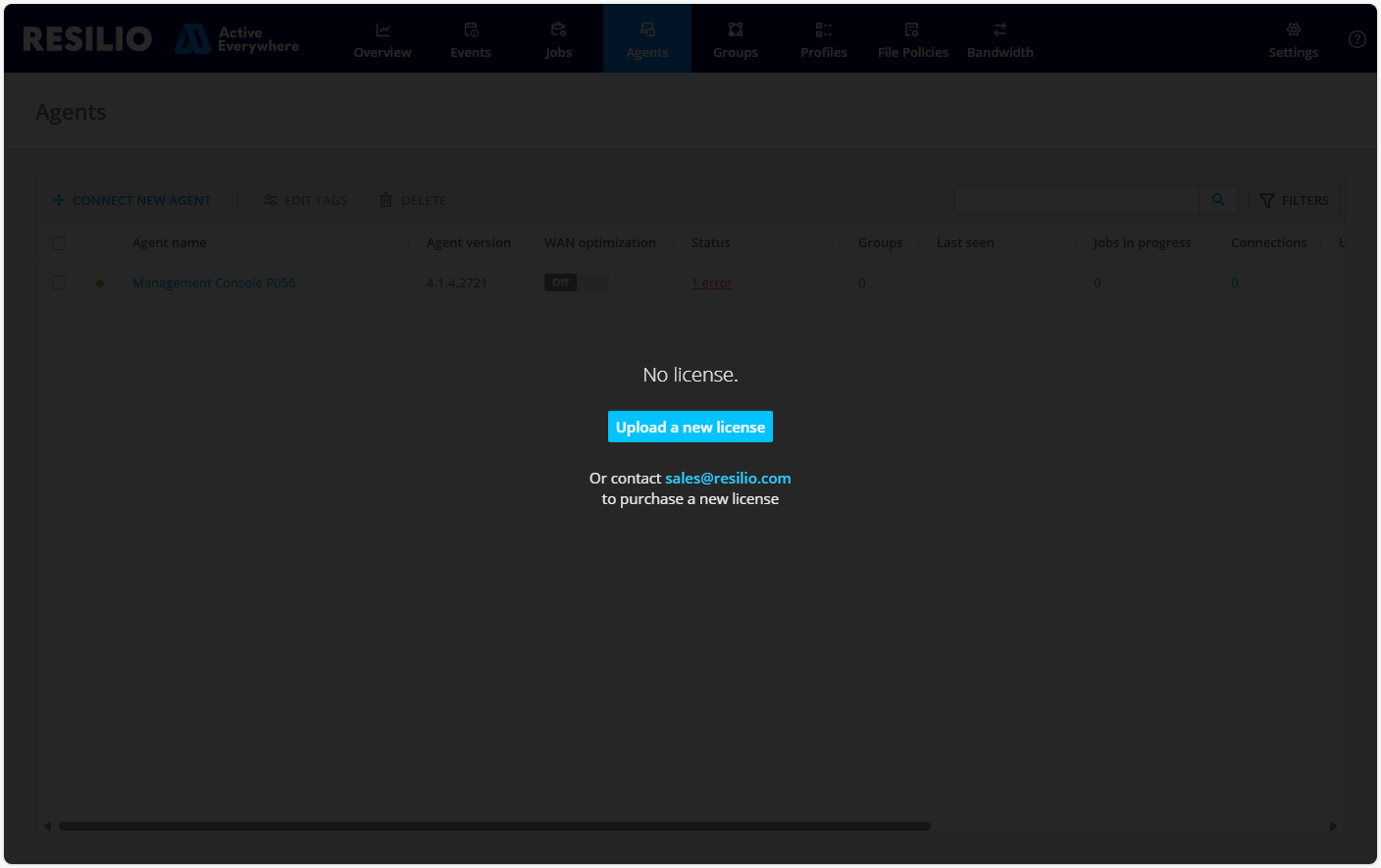Image resolution: width=1381 pixels, height=868 pixels.
Task: Switch to Groups section
Action: 735,40
